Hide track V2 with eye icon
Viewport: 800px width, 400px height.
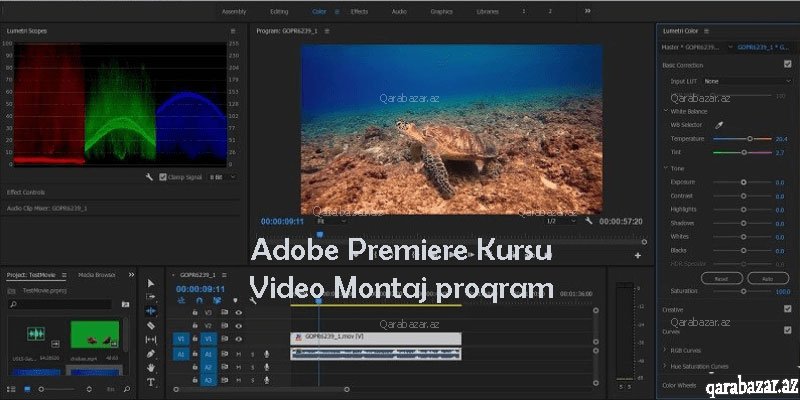click(x=238, y=326)
